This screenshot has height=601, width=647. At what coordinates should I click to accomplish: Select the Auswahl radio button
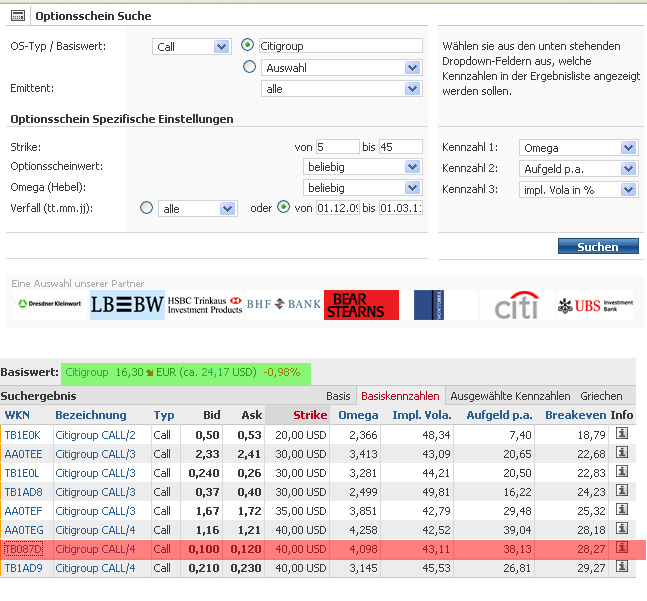coord(250,67)
